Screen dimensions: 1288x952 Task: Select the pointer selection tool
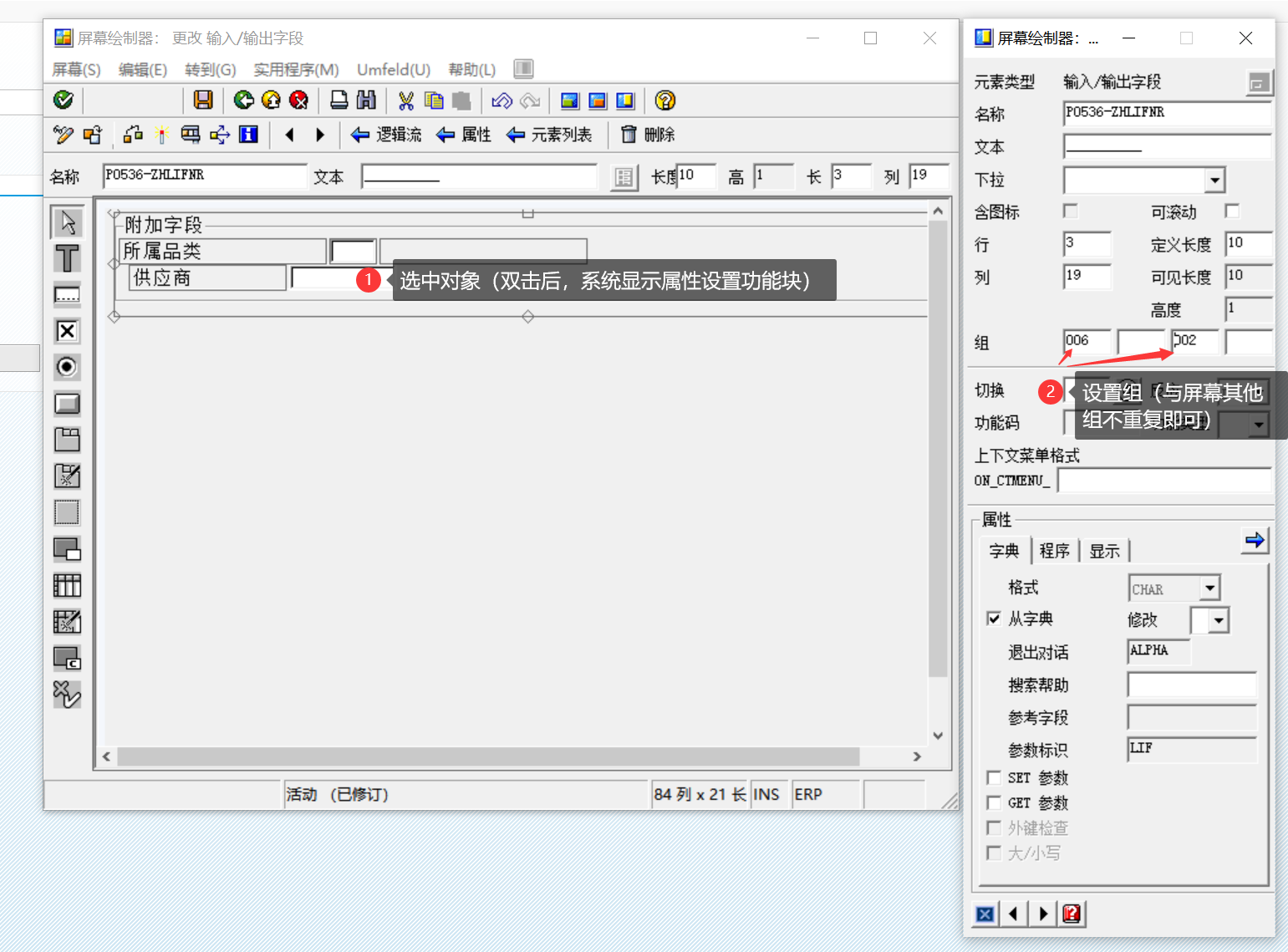tap(67, 221)
